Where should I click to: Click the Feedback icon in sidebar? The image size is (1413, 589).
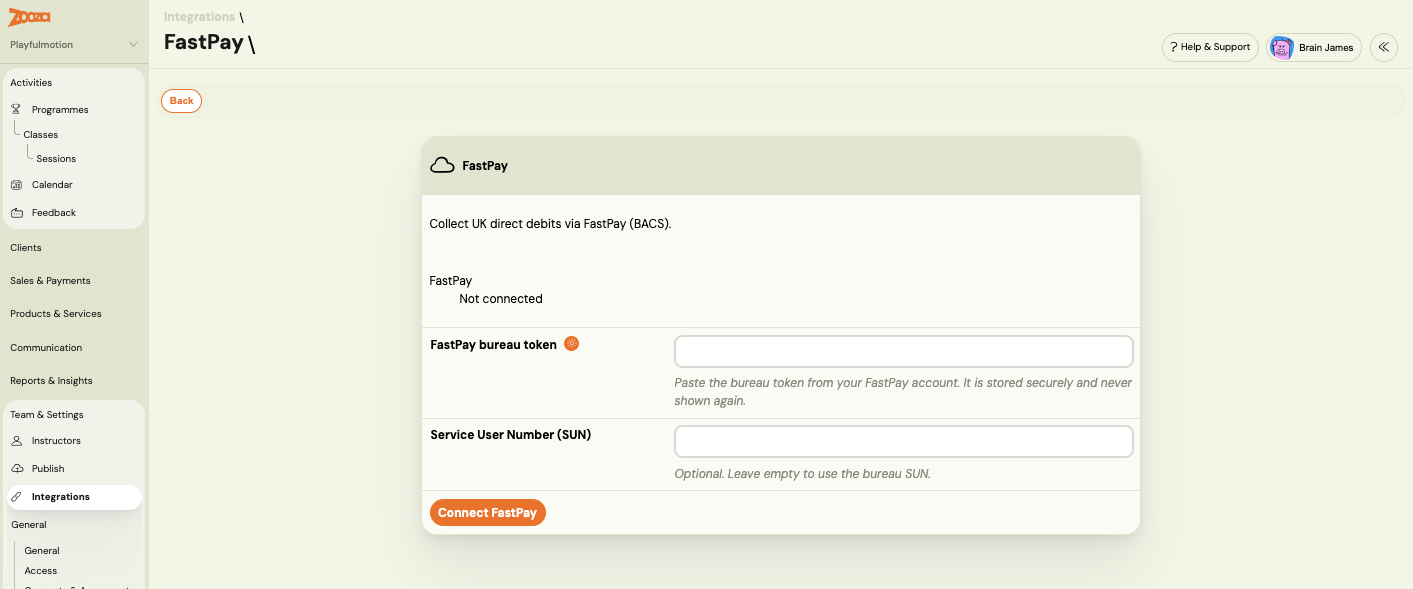(x=16, y=213)
